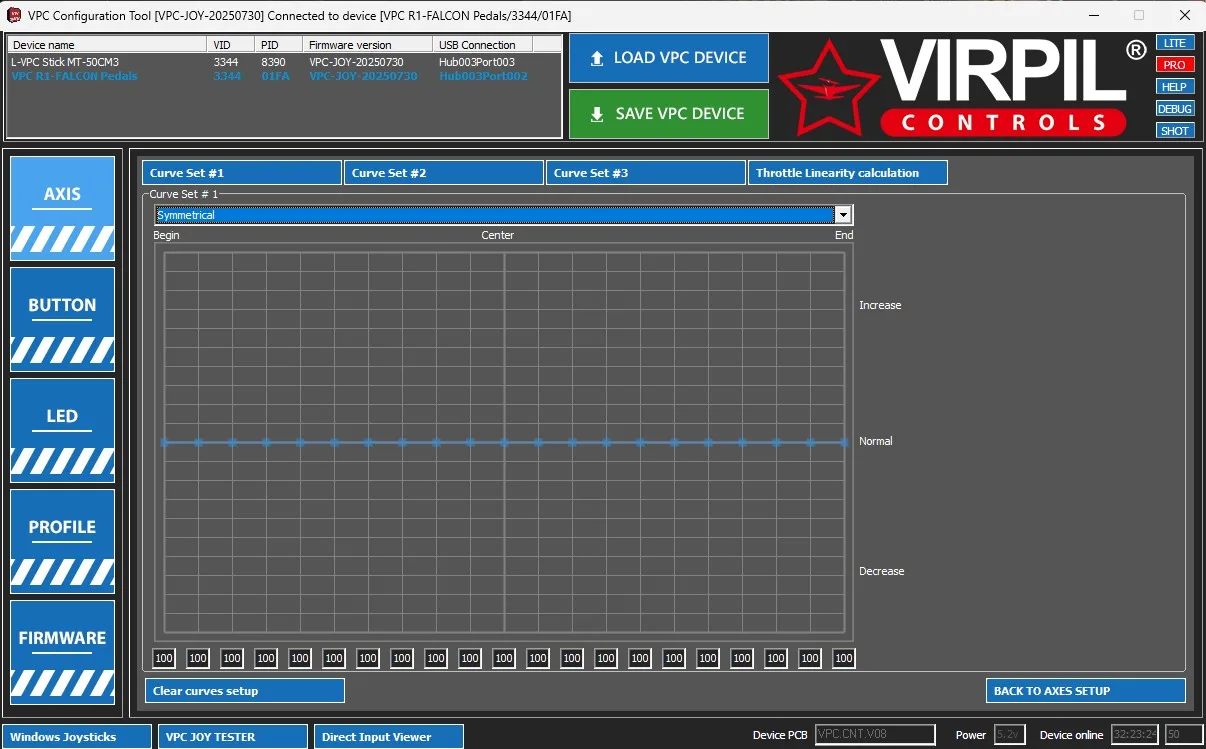
Task: Click the last 100 value box below End
Action: pyautogui.click(x=844, y=658)
